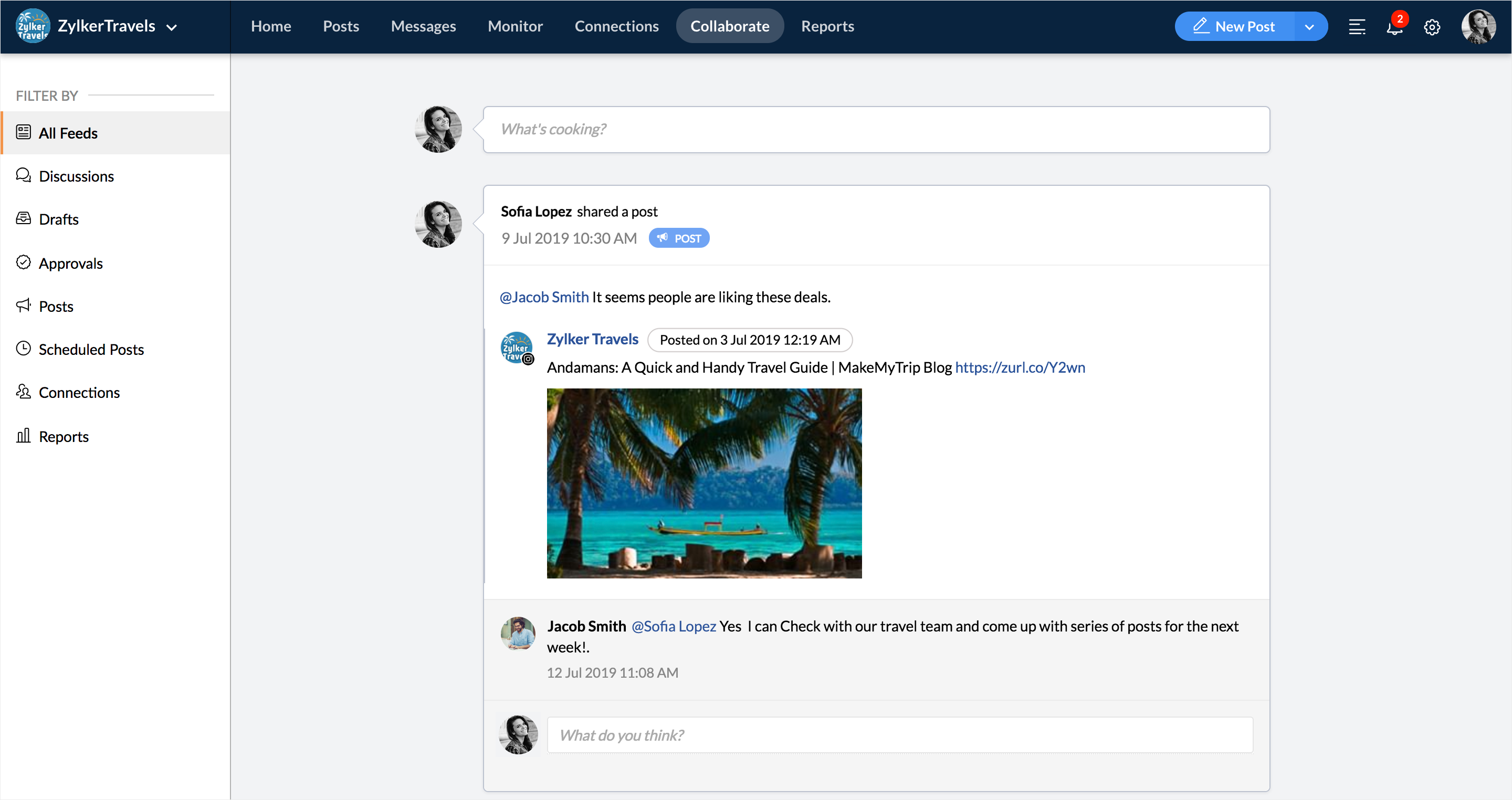The height and width of the screenshot is (800, 1512).
Task: Click the list menu icon in header
Action: point(1357,27)
